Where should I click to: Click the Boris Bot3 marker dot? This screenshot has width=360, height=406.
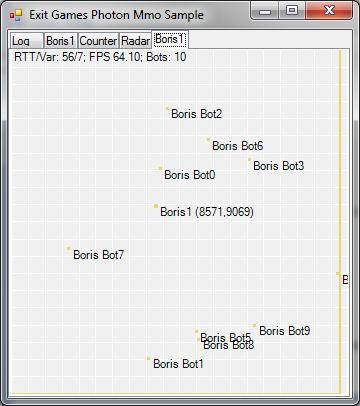[x=249, y=160]
